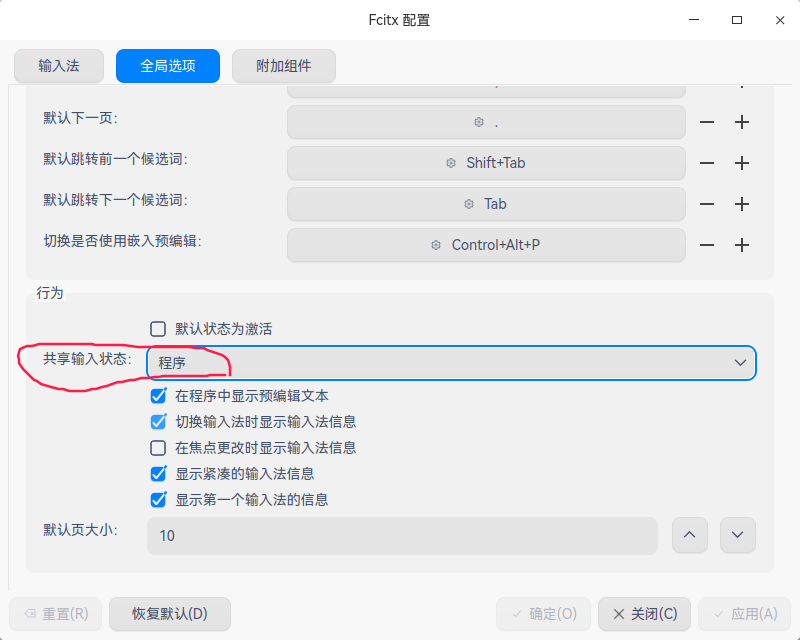
Task: Remove the Shift+Tab key binding
Action: pyautogui.click(x=707, y=163)
